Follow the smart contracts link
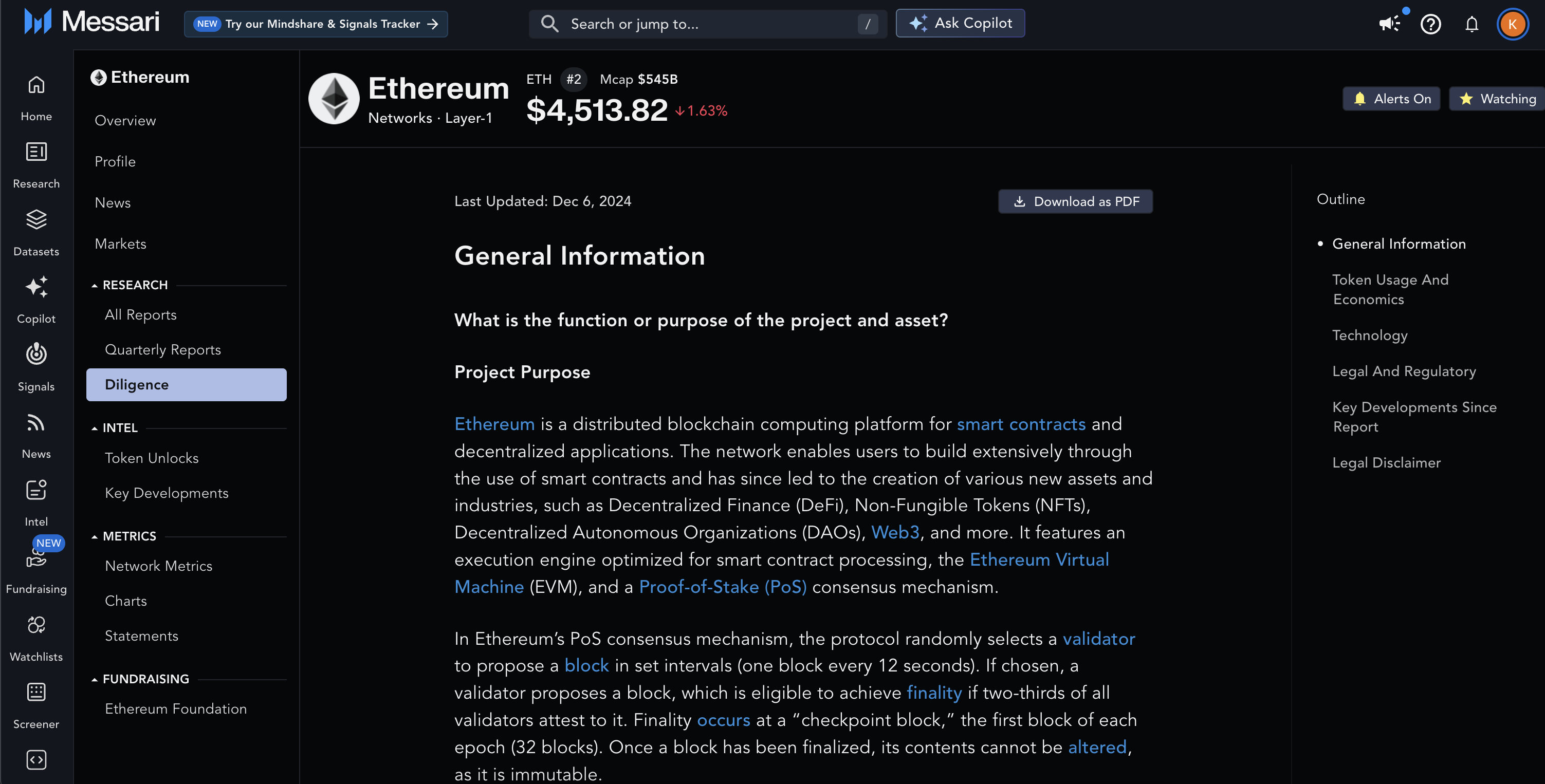1545x784 pixels. pyautogui.click(x=1021, y=424)
